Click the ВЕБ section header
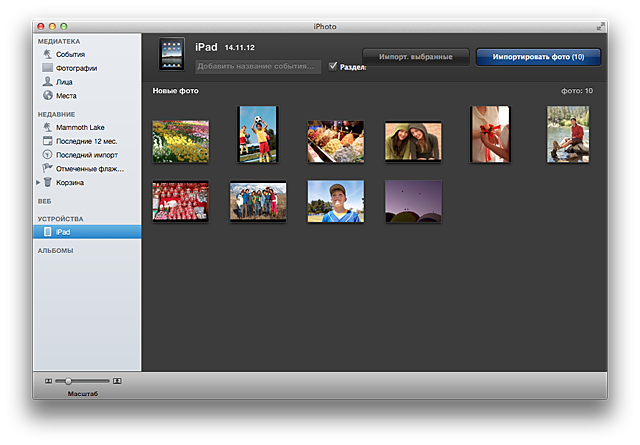 pos(44,201)
